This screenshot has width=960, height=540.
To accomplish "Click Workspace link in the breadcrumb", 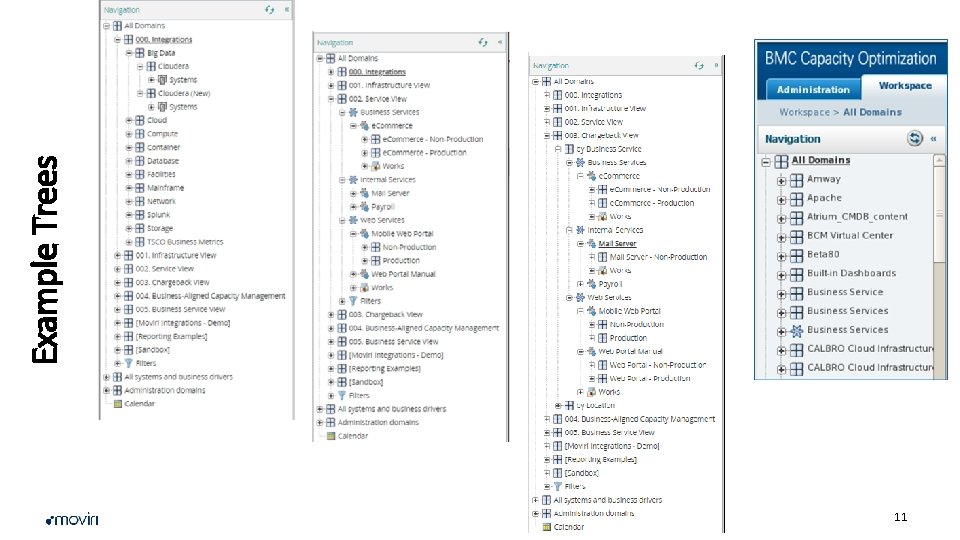I will pos(804,112).
